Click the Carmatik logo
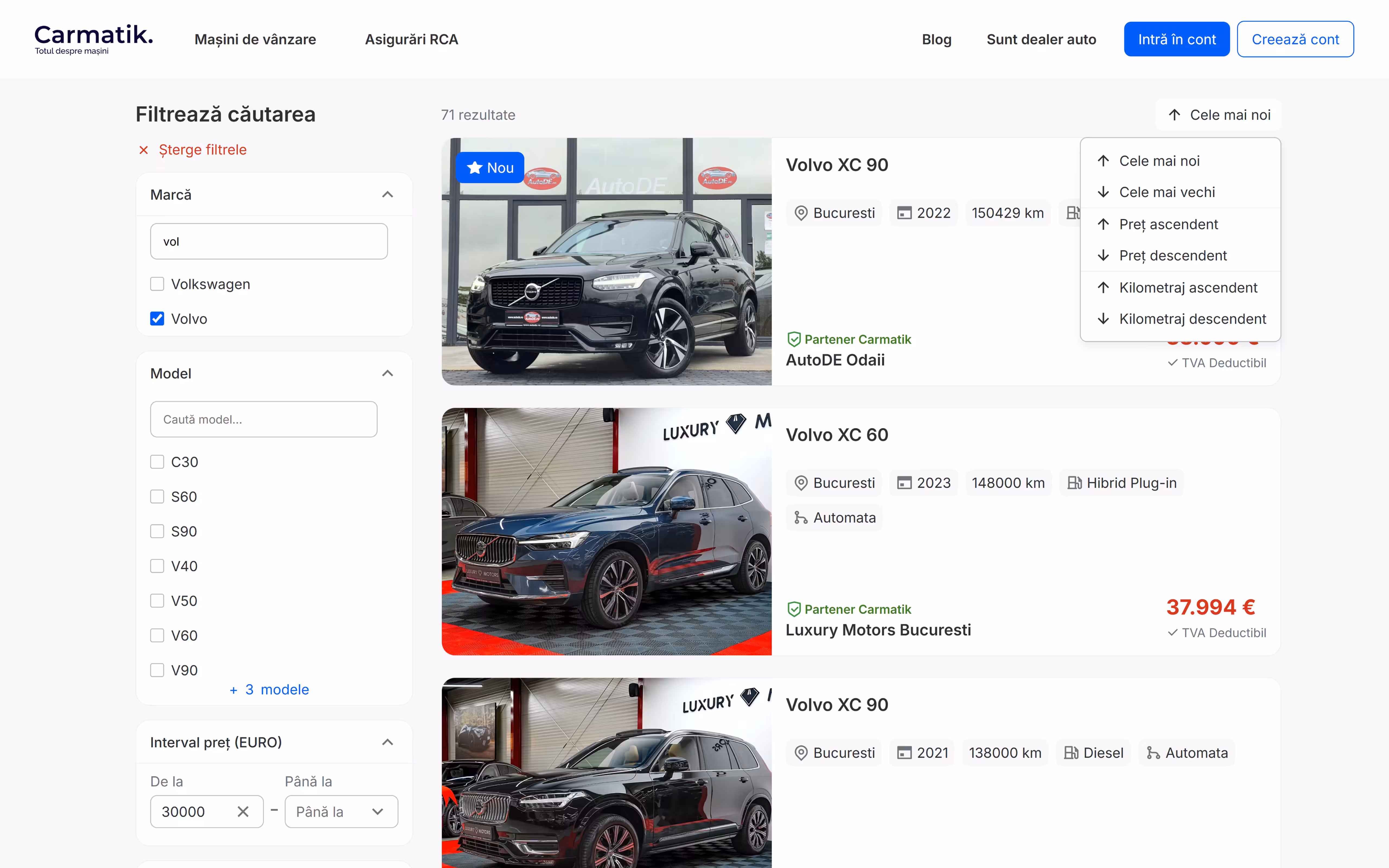This screenshot has width=1389, height=868. point(94,39)
